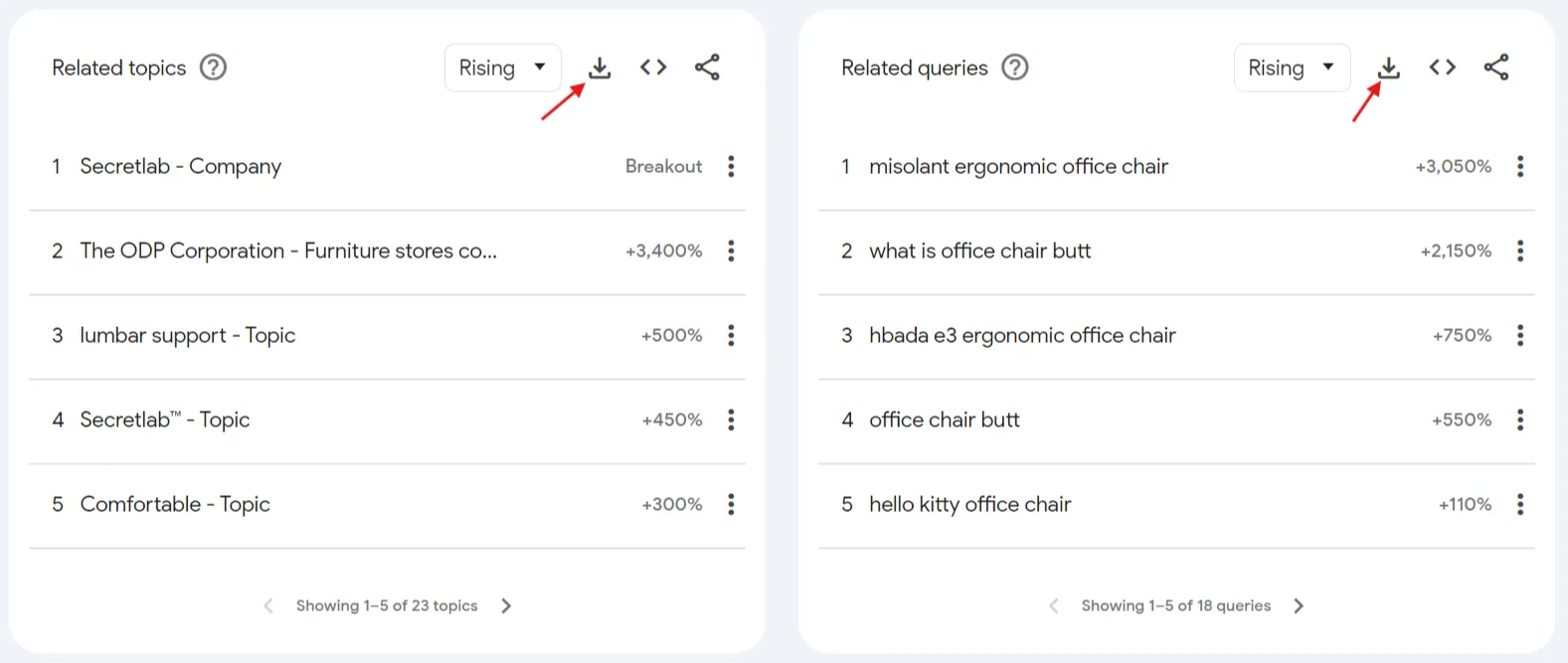Open options menu for Secretlab - Company
Screen dimensions: 1568x663
731,166
